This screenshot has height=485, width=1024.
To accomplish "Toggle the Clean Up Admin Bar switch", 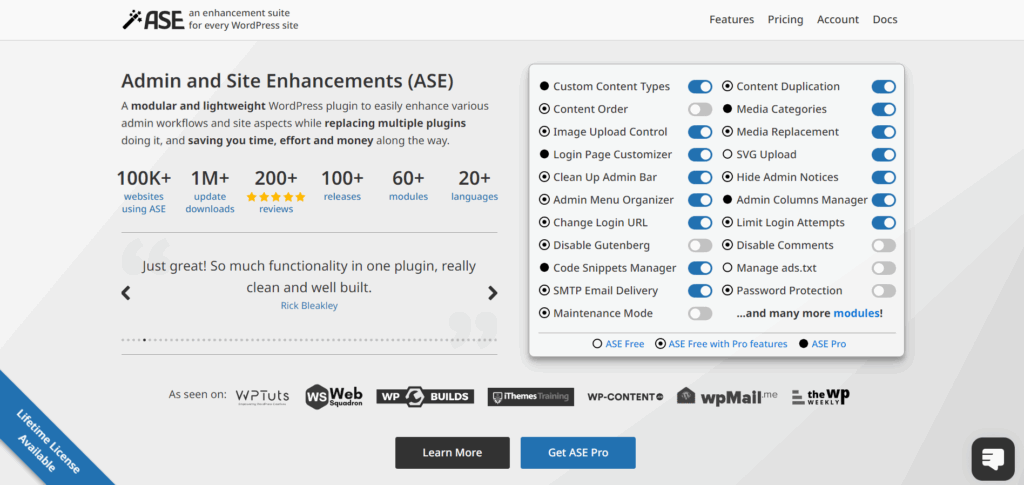I will click(700, 177).
